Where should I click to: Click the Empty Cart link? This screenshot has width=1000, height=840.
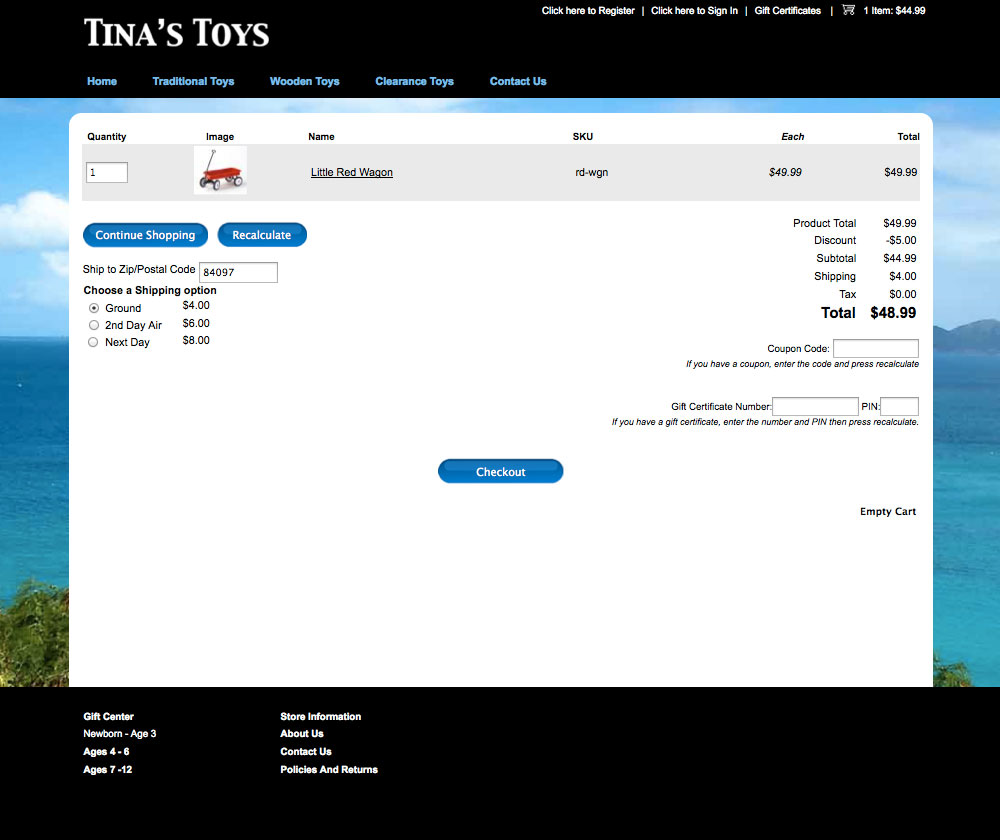tap(888, 511)
